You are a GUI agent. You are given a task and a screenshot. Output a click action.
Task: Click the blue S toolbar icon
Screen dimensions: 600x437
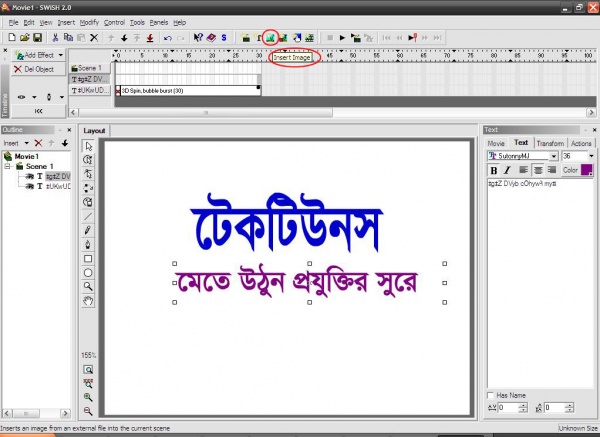coord(224,38)
